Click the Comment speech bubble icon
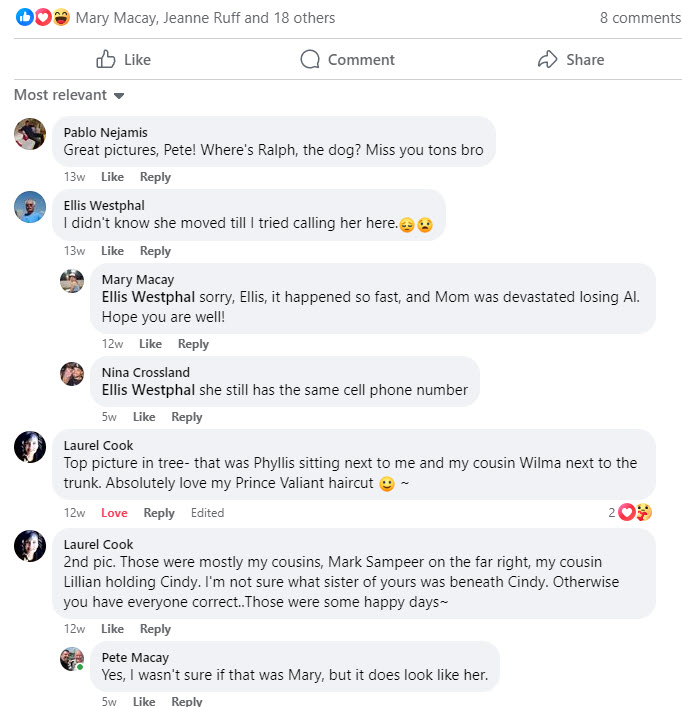The image size is (682, 707). [310, 60]
